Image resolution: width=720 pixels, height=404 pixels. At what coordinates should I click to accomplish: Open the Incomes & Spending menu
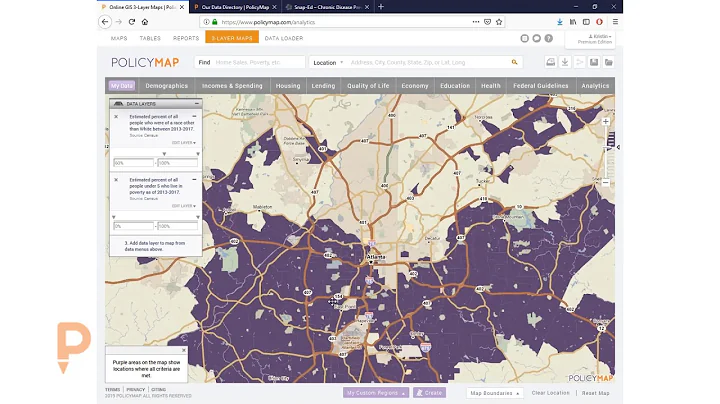pyautogui.click(x=232, y=86)
